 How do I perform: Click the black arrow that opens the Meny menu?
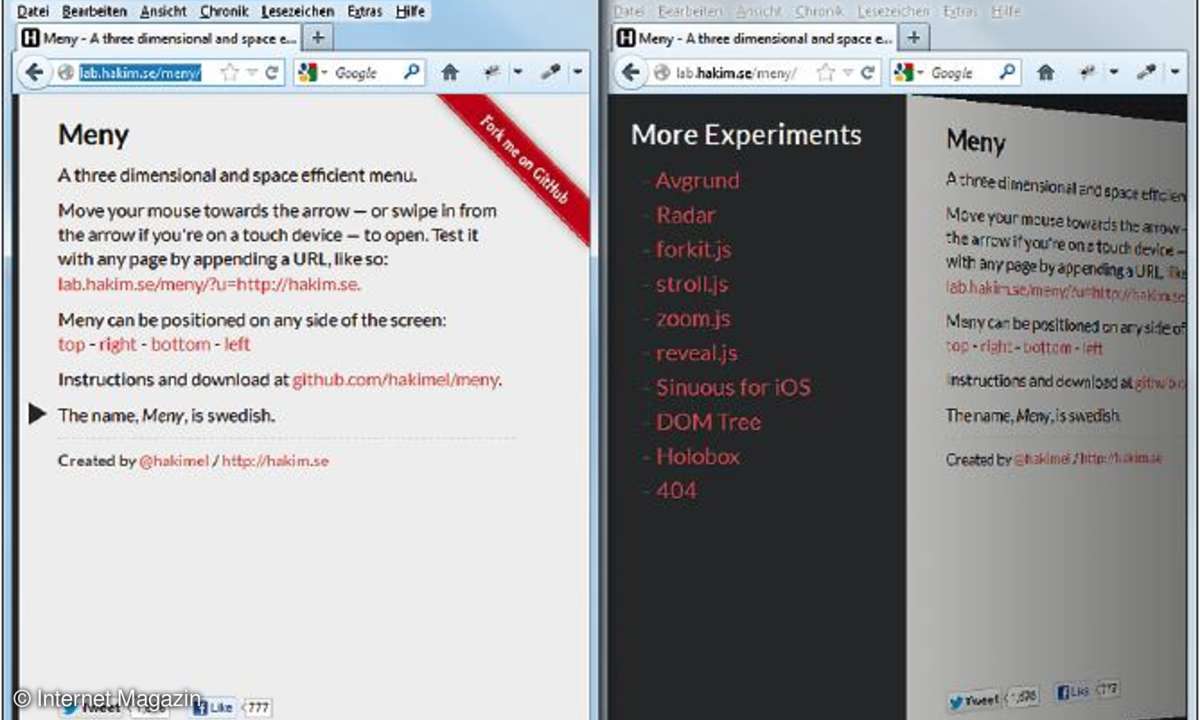38,414
